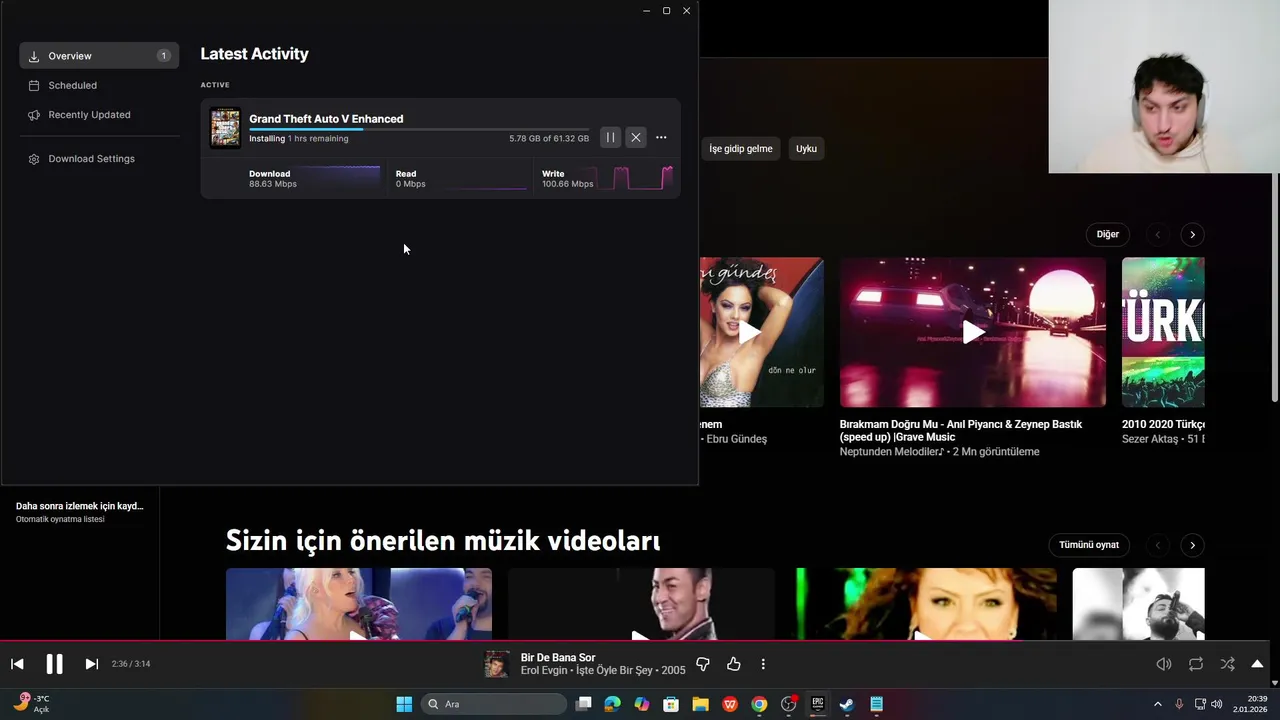Open WPS Office from taskbar
Screen dimensions: 1280x720
[730, 704]
